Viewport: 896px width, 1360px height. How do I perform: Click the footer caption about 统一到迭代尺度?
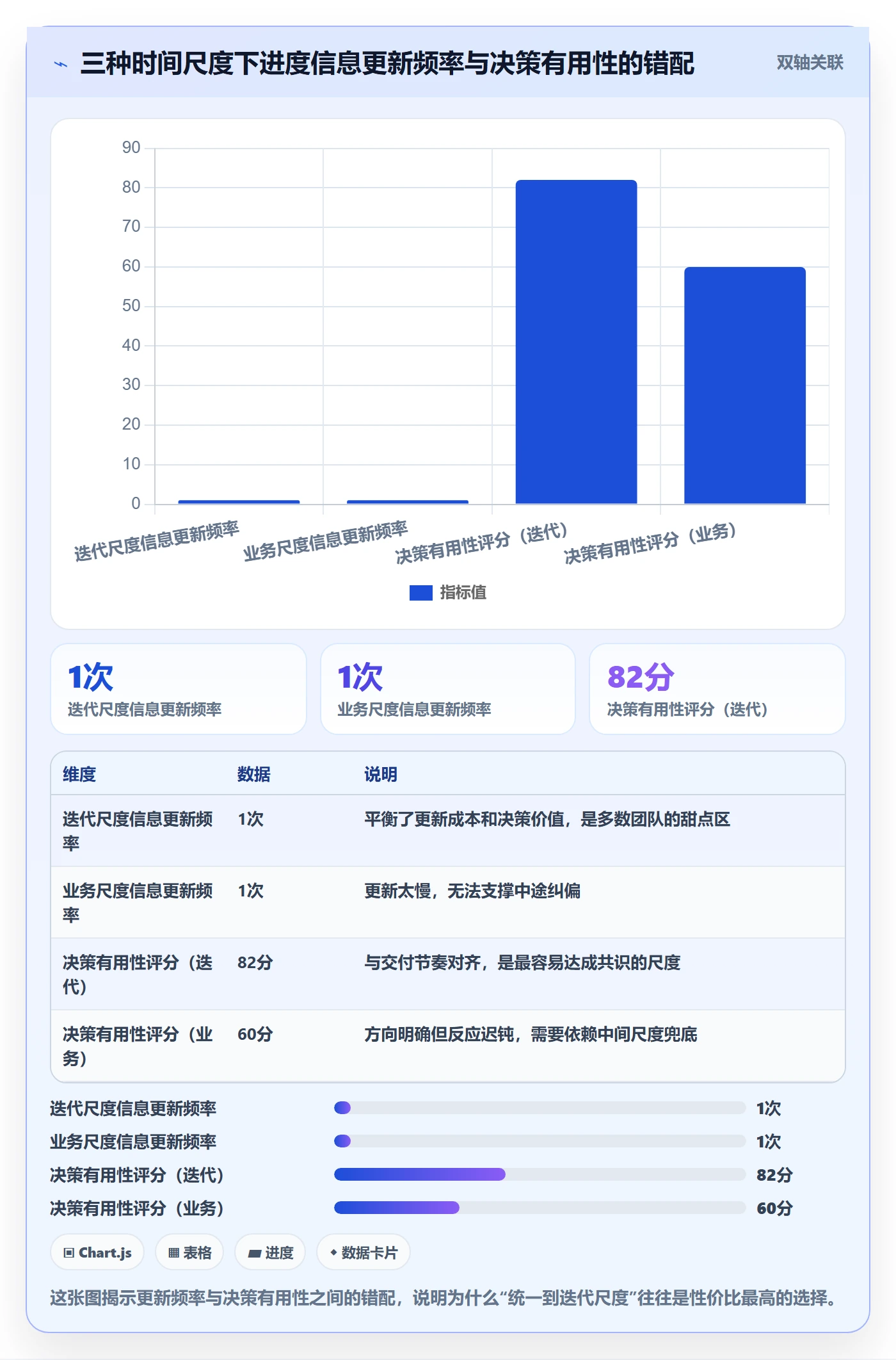click(x=444, y=1299)
